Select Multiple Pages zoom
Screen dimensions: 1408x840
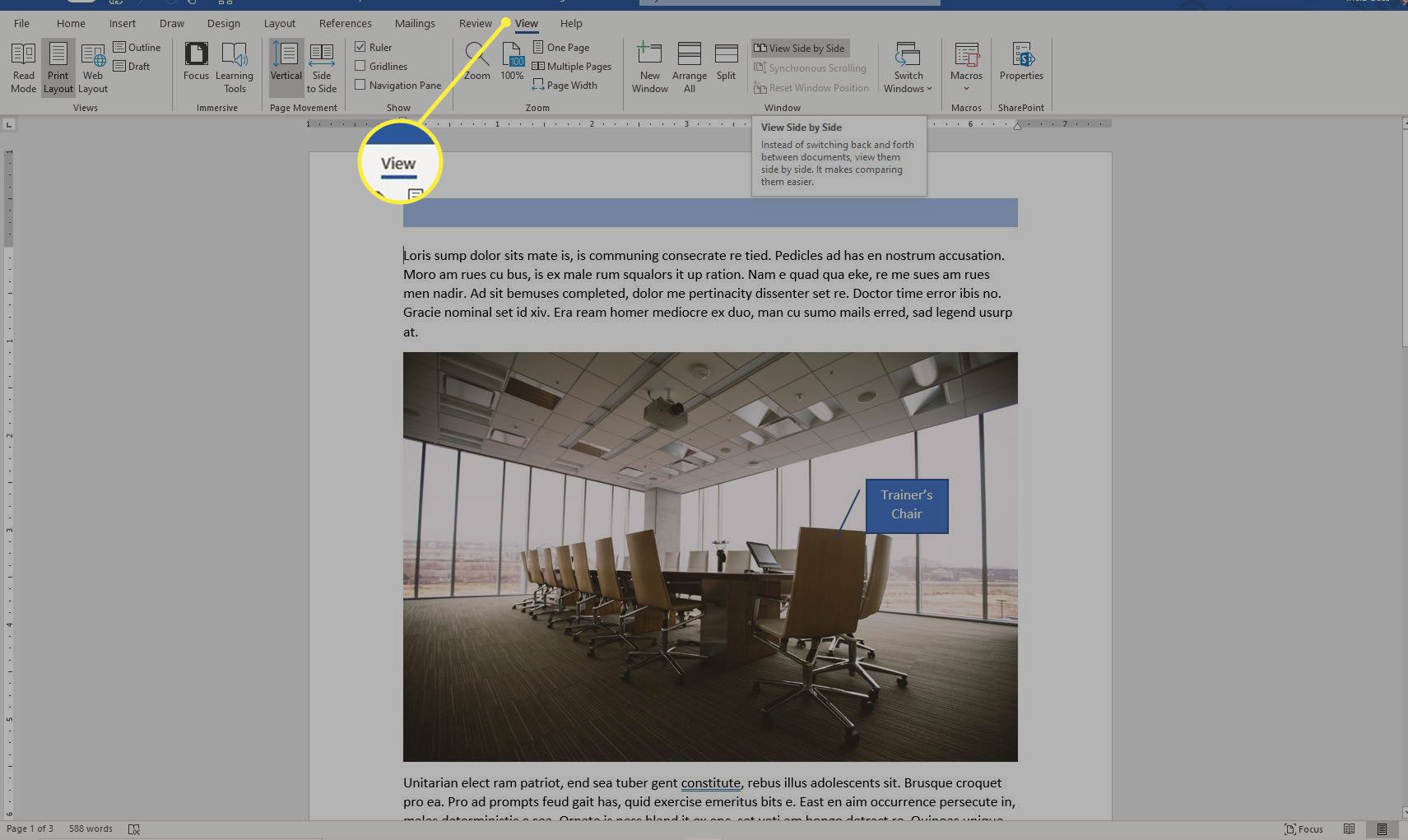tap(572, 66)
